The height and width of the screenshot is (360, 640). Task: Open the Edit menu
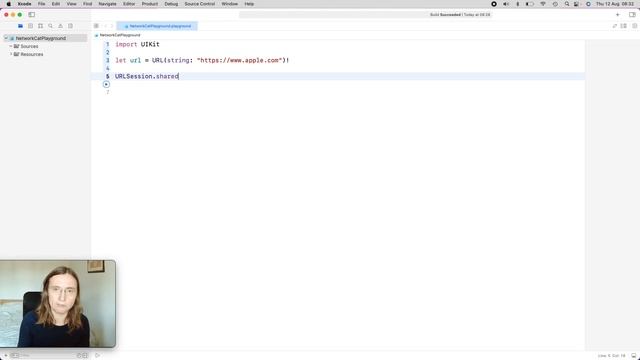tap(56, 4)
